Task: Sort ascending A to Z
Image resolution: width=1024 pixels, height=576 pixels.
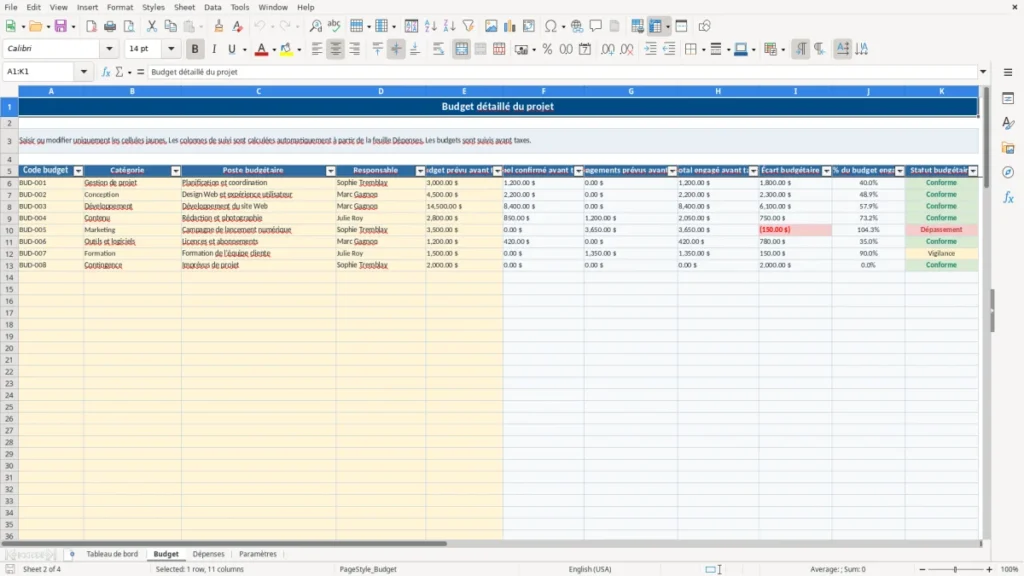Action: pyautogui.click(x=430, y=26)
